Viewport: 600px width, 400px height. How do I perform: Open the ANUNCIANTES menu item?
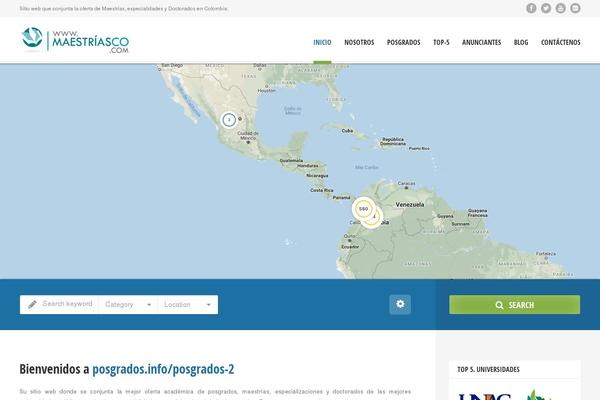click(x=481, y=42)
